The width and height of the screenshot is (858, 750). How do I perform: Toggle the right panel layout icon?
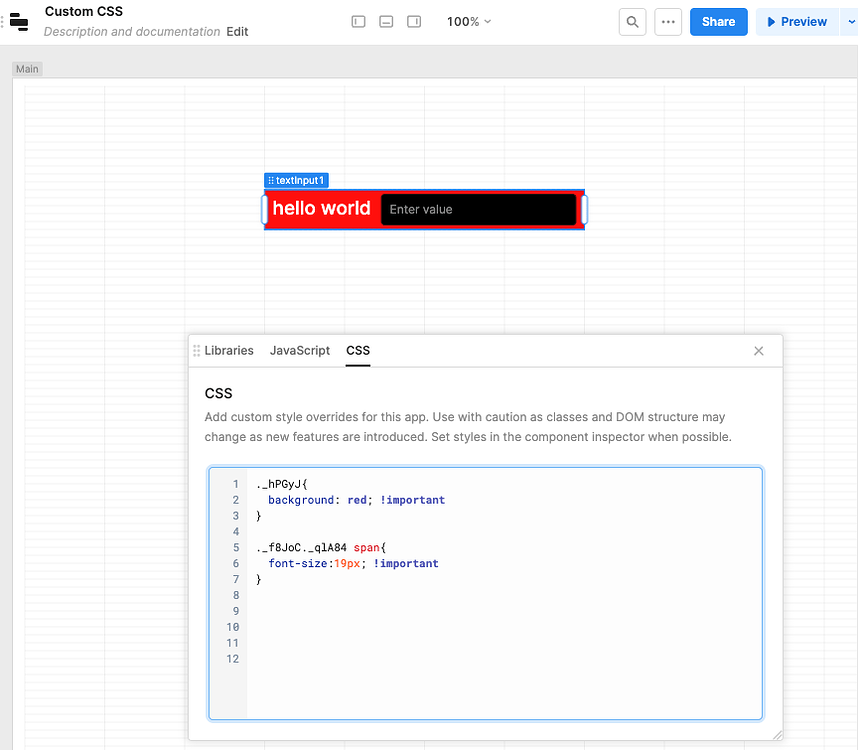coord(413,20)
